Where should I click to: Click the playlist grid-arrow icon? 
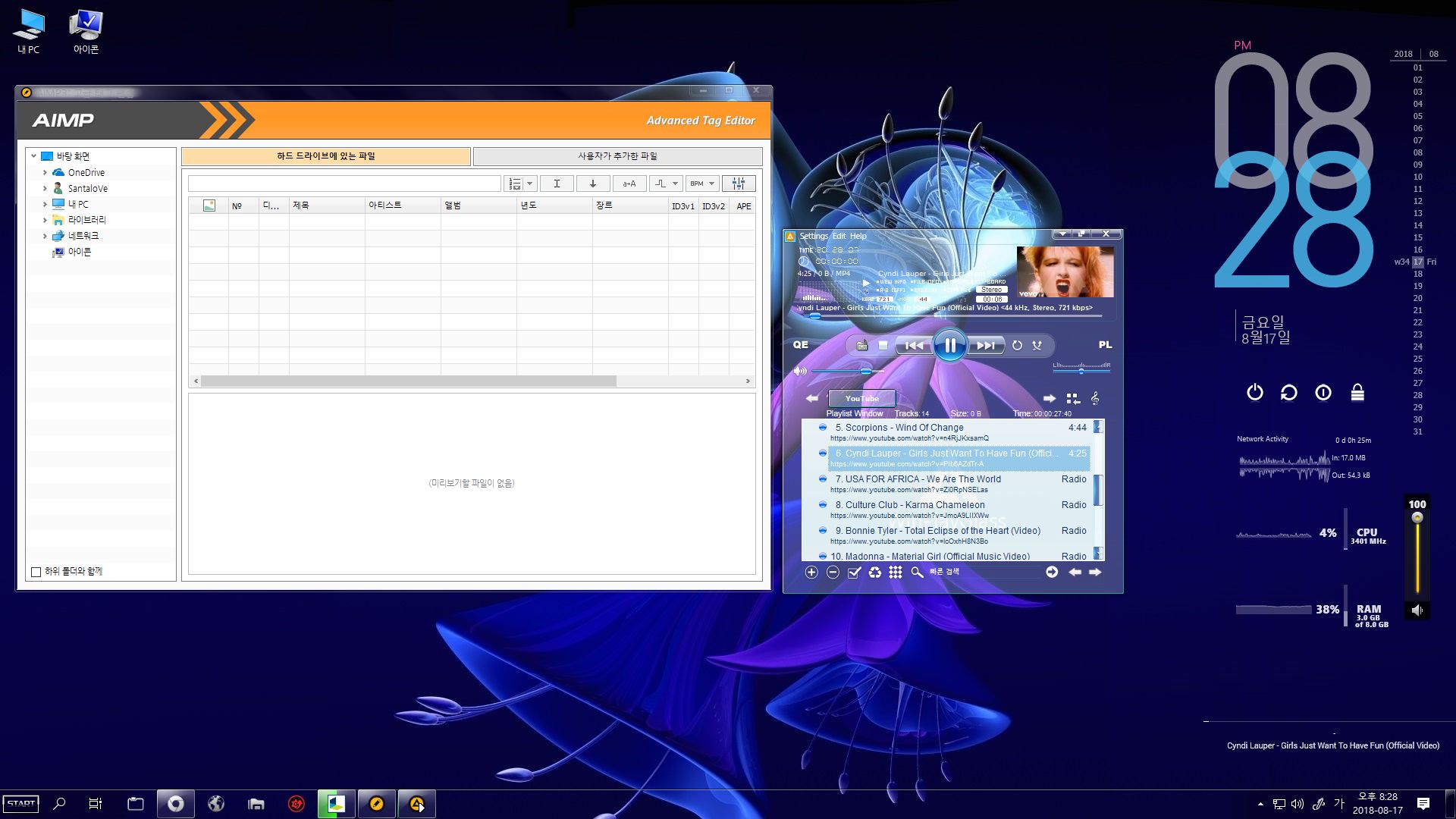(1072, 398)
